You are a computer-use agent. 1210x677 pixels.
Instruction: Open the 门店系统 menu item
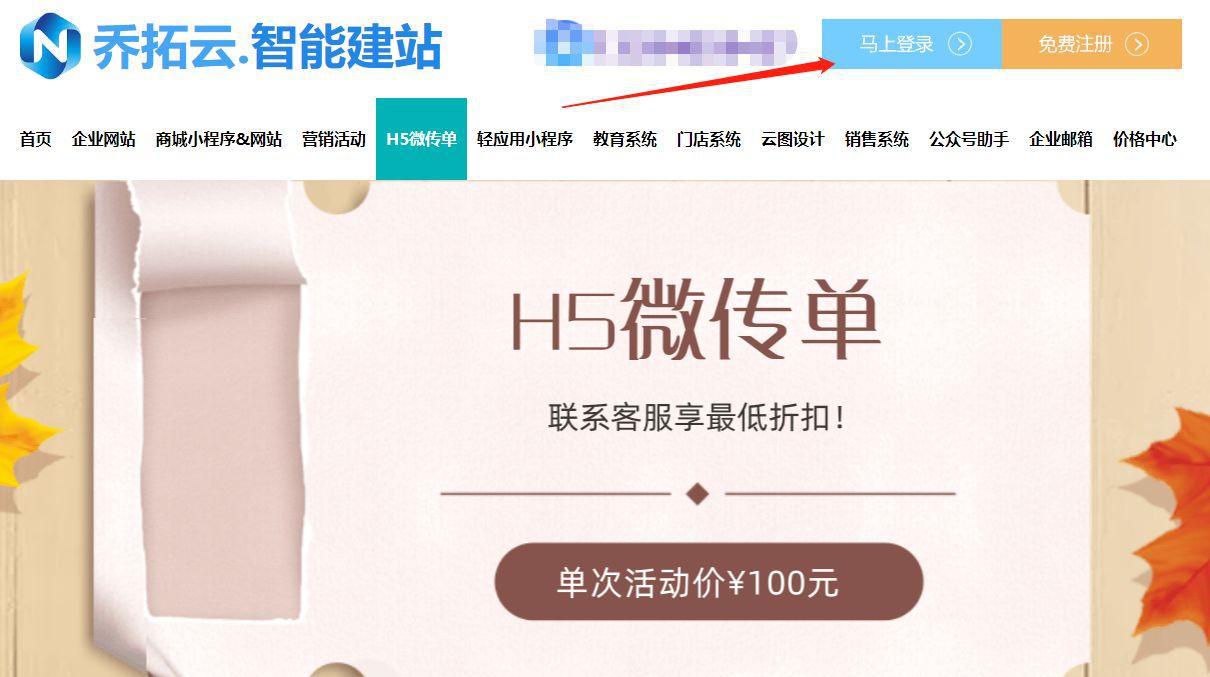(x=709, y=139)
